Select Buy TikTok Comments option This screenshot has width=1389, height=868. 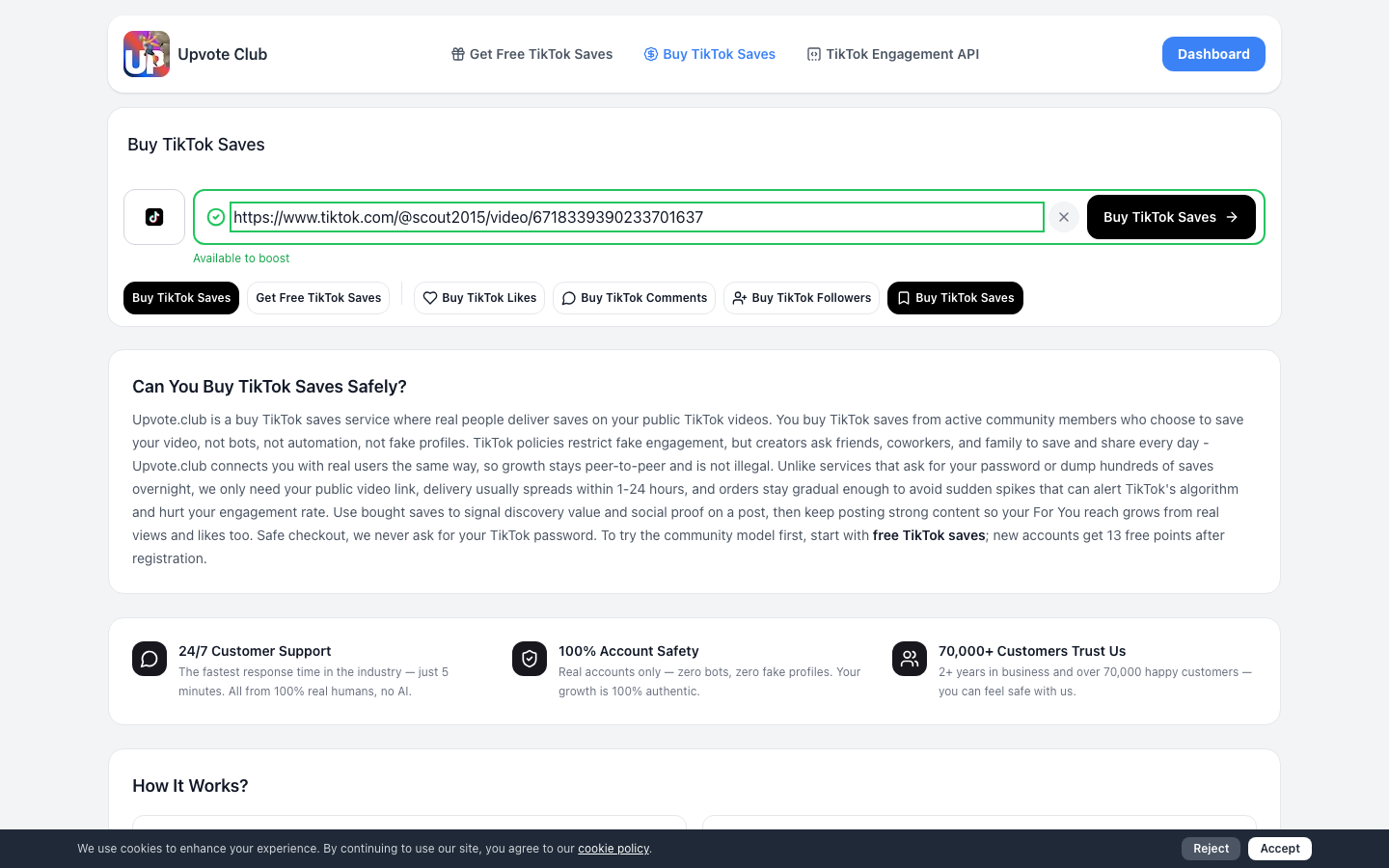pyautogui.click(x=635, y=298)
